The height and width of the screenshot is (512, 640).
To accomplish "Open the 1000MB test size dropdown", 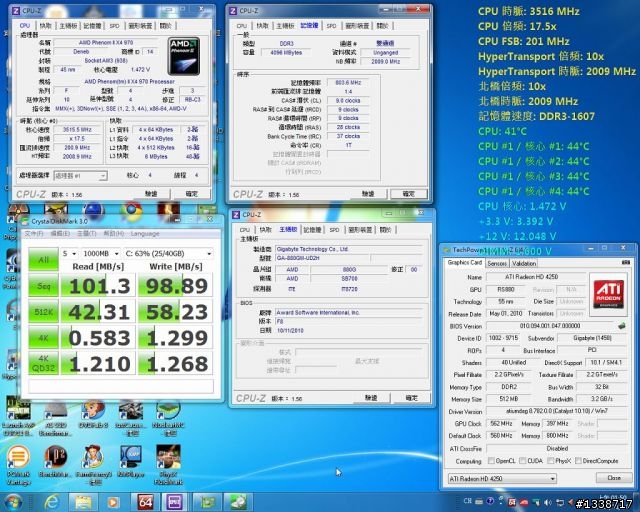I will [100, 254].
